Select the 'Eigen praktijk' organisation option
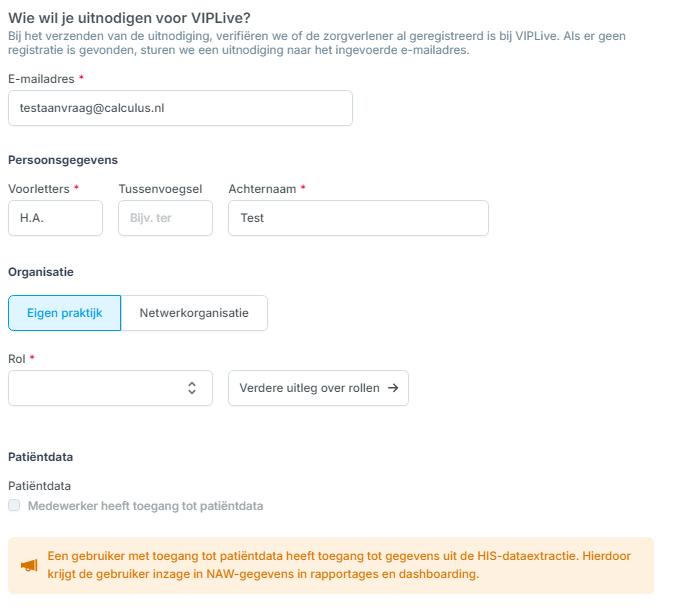 tap(64, 313)
